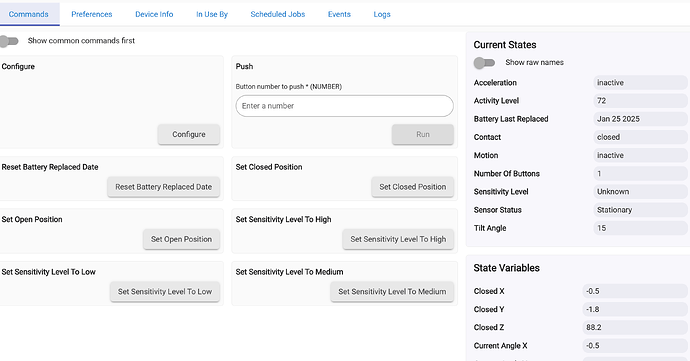Open the Logs tab

(x=382, y=14)
